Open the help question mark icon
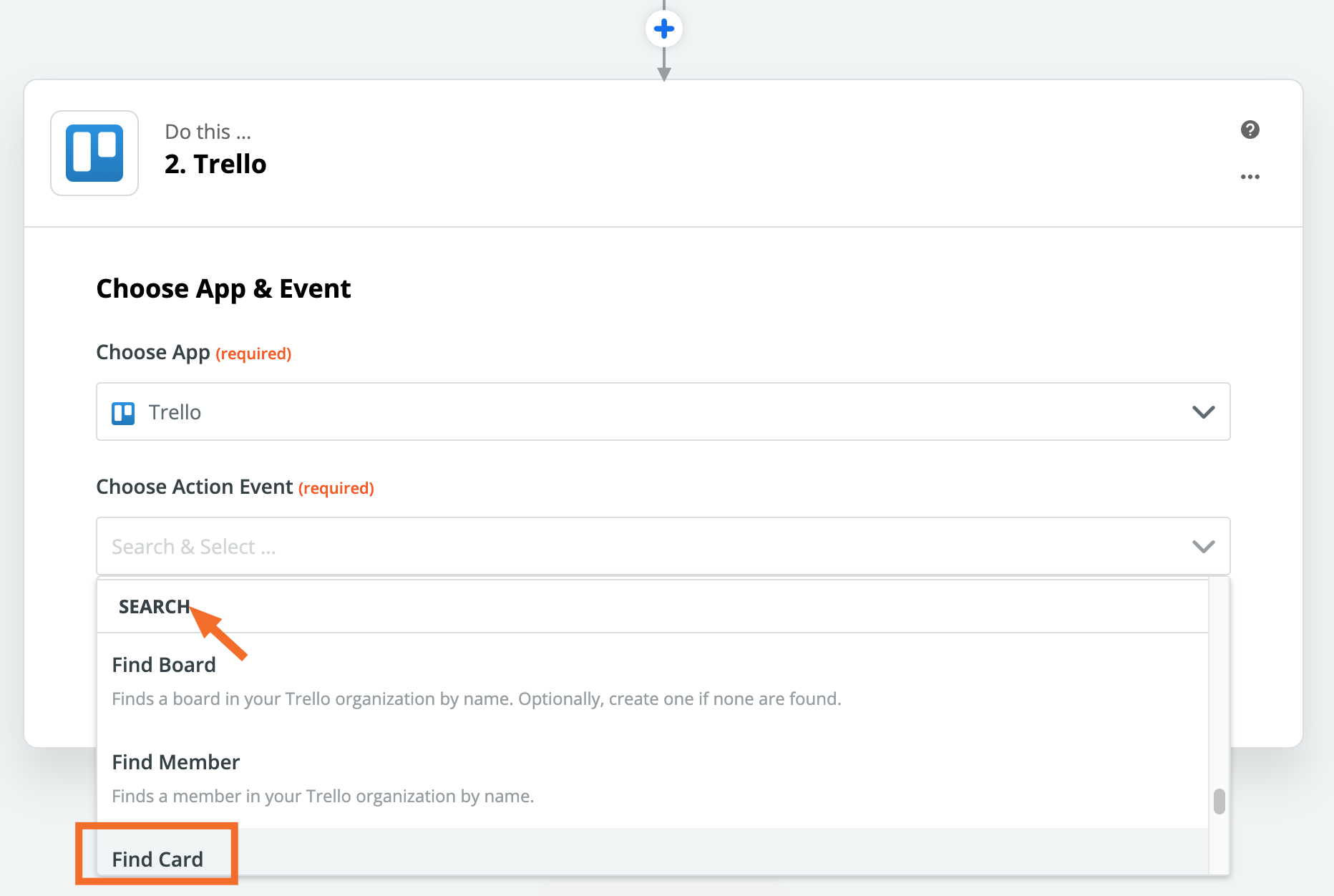The width and height of the screenshot is (1334, 896). pos(1250,130)
